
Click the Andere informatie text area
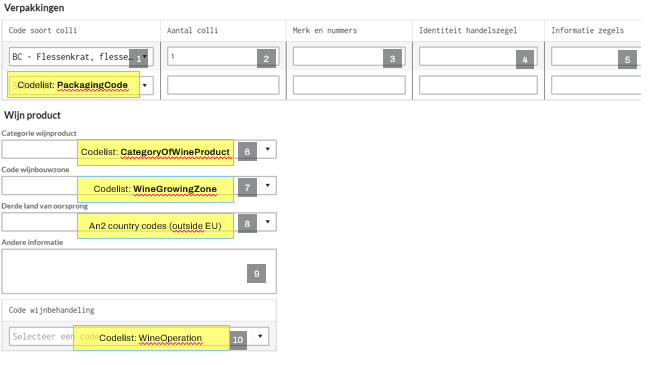coord(139,271)
